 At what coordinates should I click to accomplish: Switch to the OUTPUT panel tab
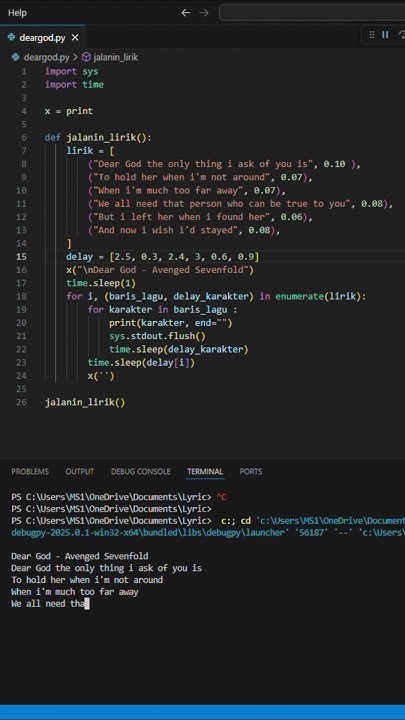point(79,472)
